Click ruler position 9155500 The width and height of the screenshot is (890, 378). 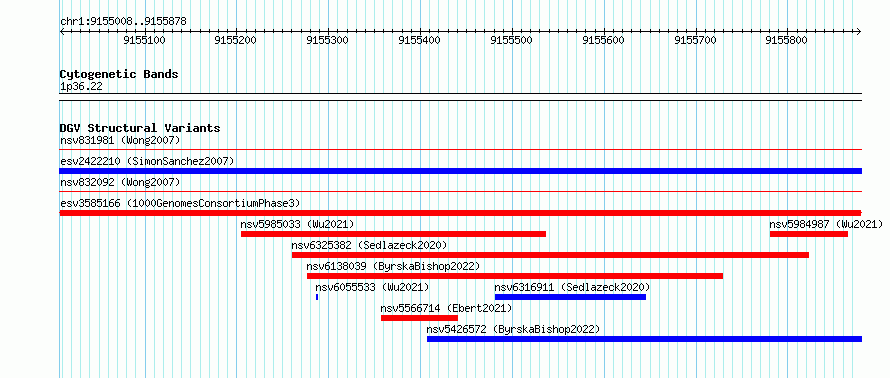[x=512, y=40]
